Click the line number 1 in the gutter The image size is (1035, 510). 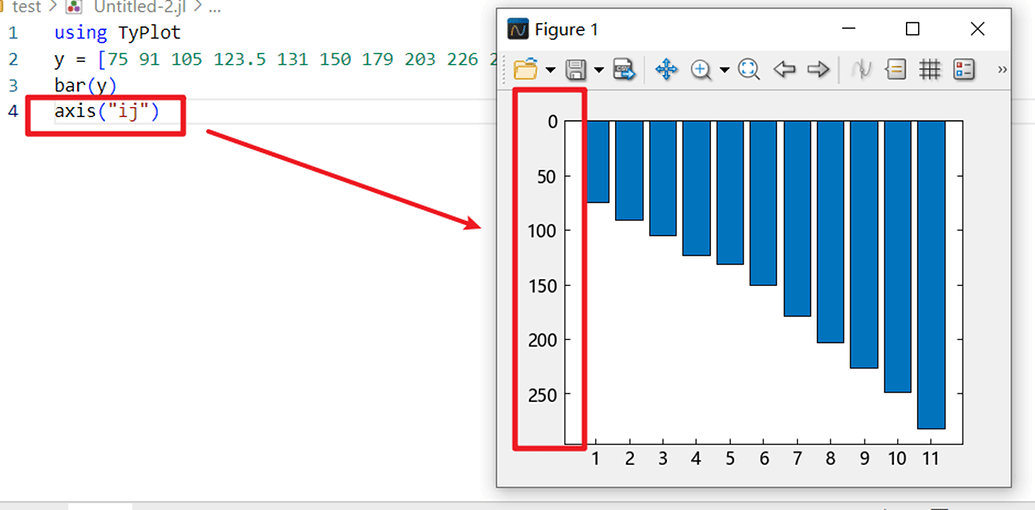click(x=14, y=33)
